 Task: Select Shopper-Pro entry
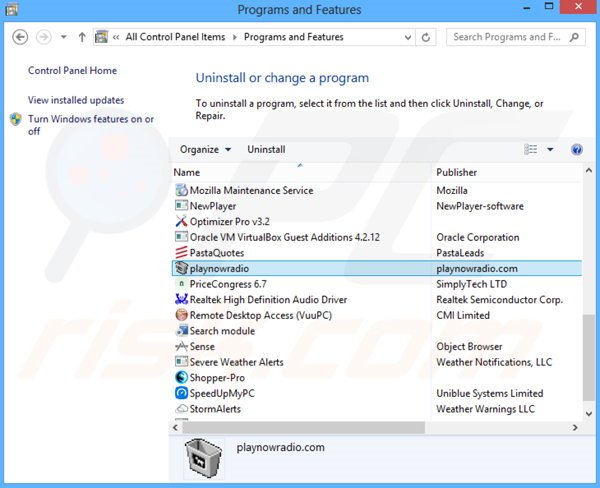217,378
